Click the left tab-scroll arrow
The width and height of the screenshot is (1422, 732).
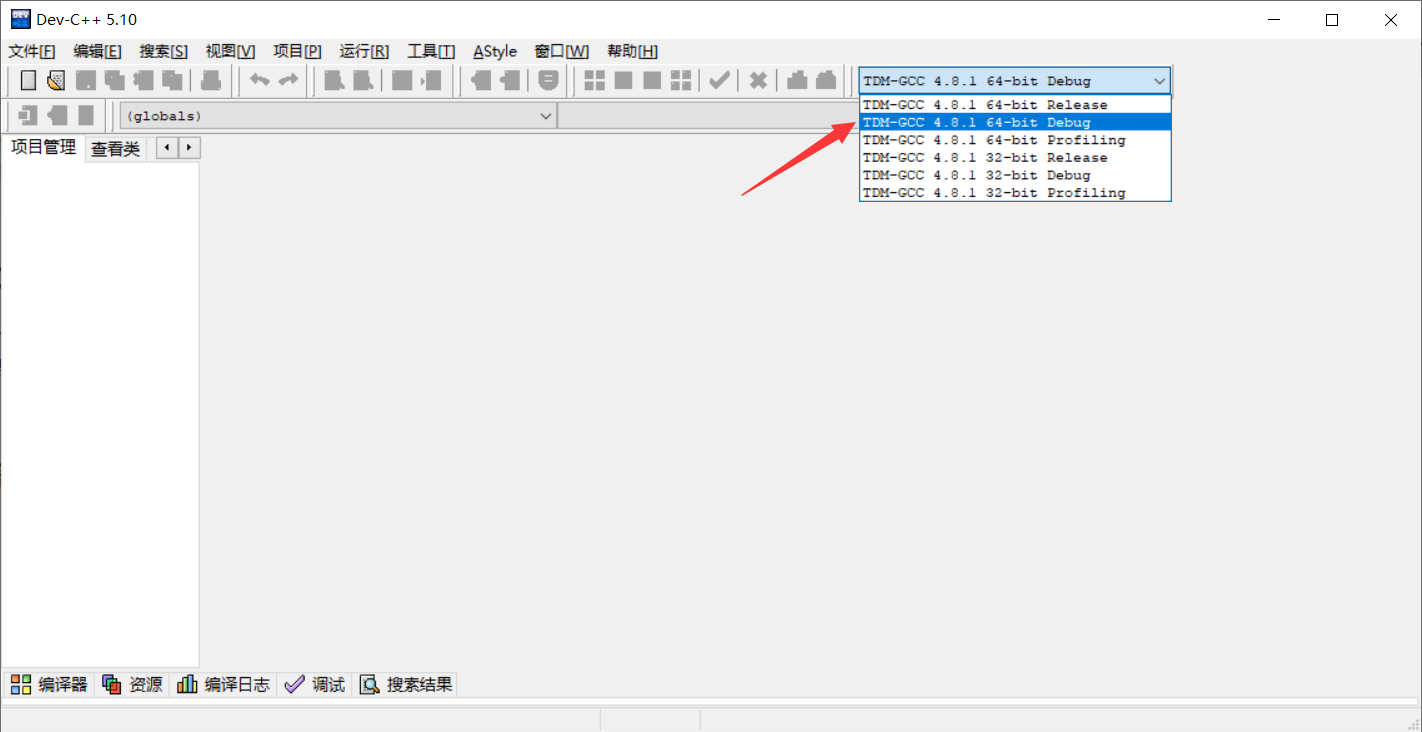167,148
